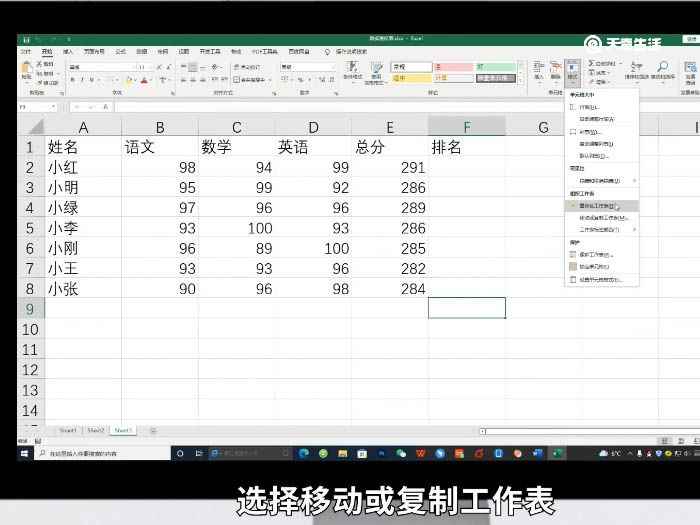Choose Protect Sheet in the Format menu
Image resolution: width=700 pixels, height=525 pixels.
click(x=602, y=254)
